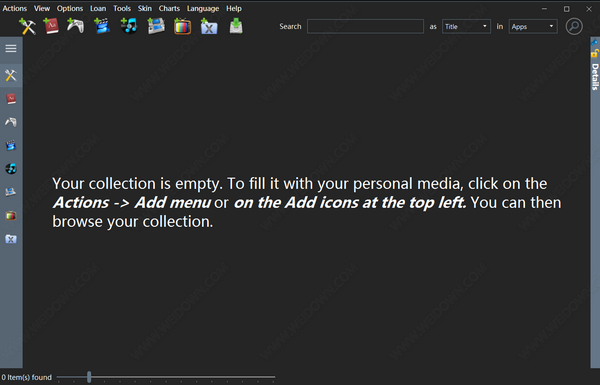Click into the Search text field
The width and height of the screenshot is (600, 385).
click(365, 26)
